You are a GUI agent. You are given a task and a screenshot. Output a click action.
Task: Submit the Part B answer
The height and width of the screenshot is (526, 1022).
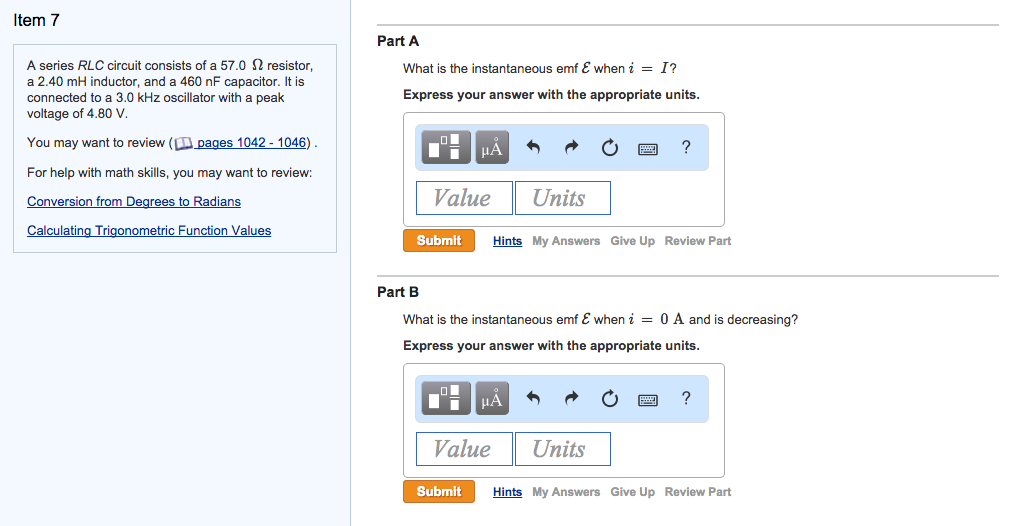(439, 492)
